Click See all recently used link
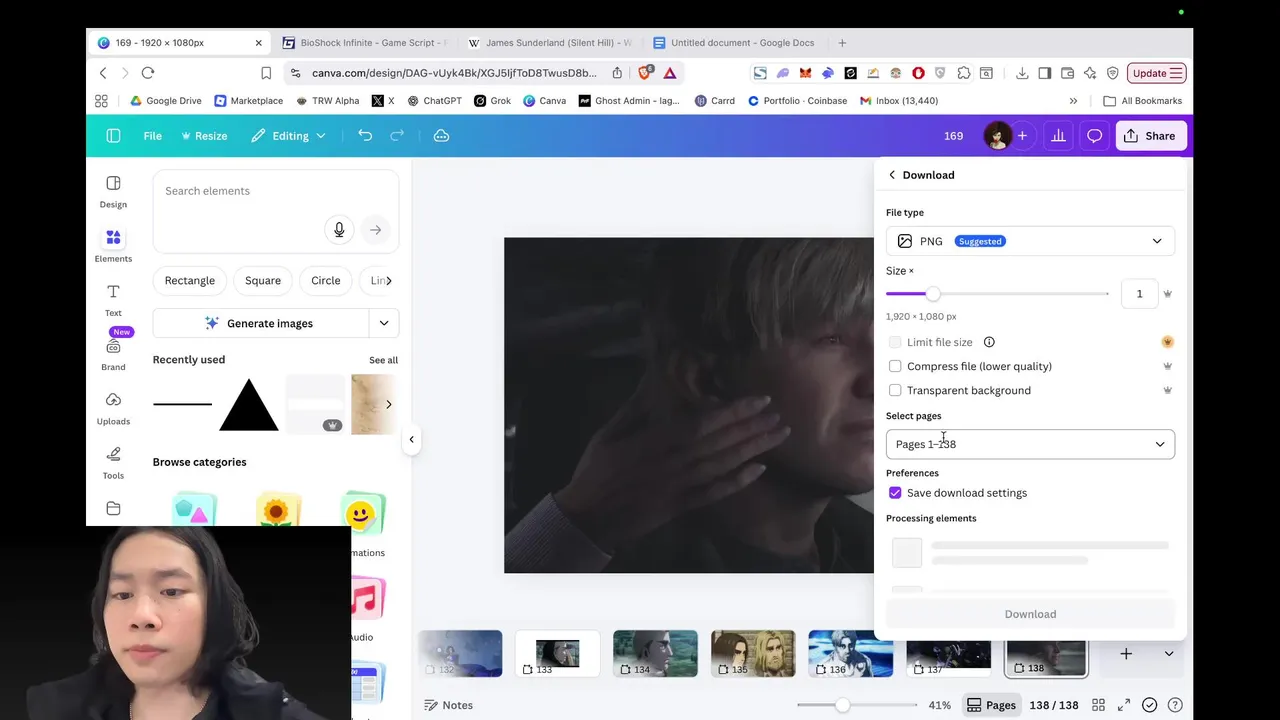1280x720 pixels. coord(383,360)
